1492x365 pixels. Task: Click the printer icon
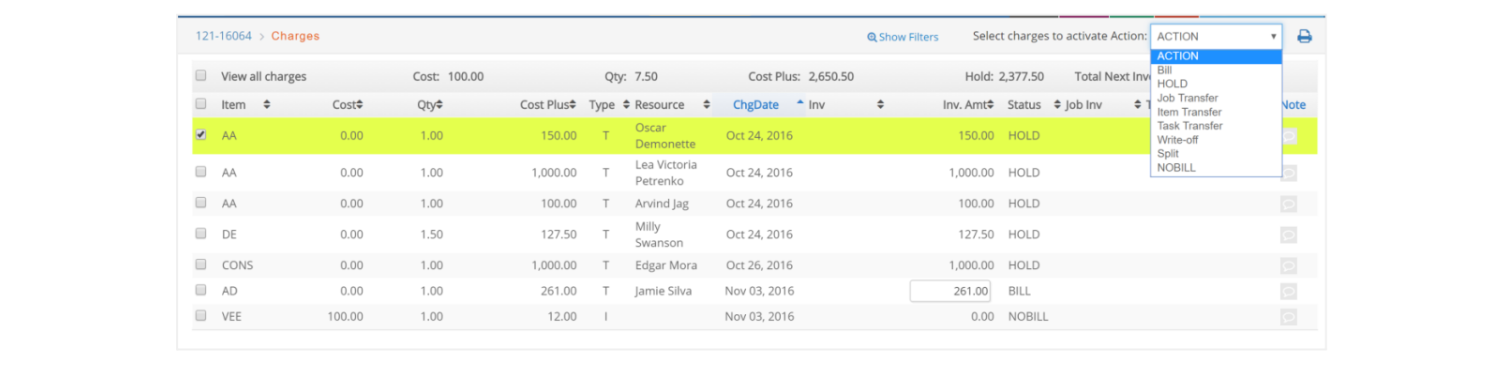point(1304,36)
